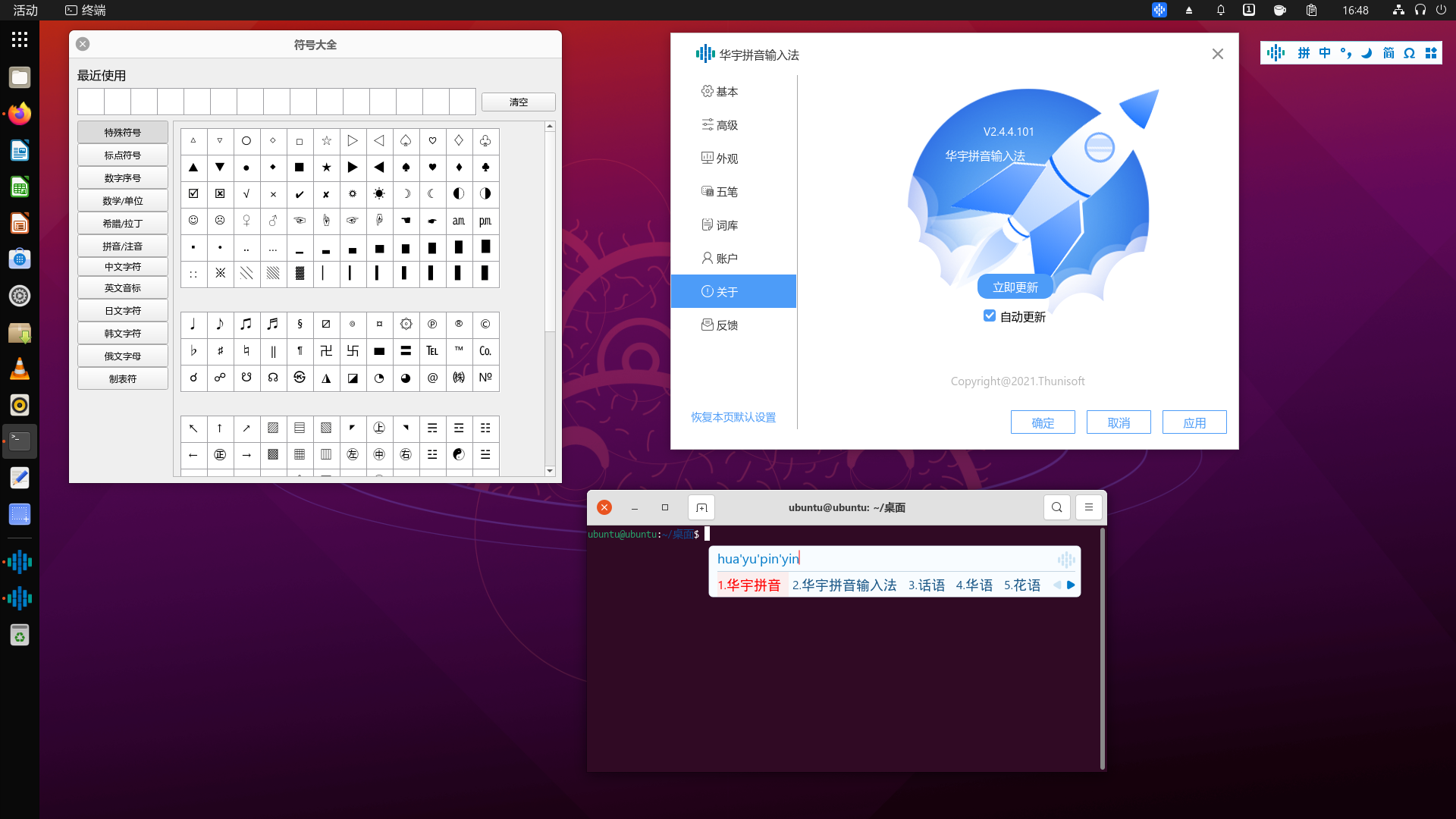Insert the up arrow ↑ symbol

point(220,428)
